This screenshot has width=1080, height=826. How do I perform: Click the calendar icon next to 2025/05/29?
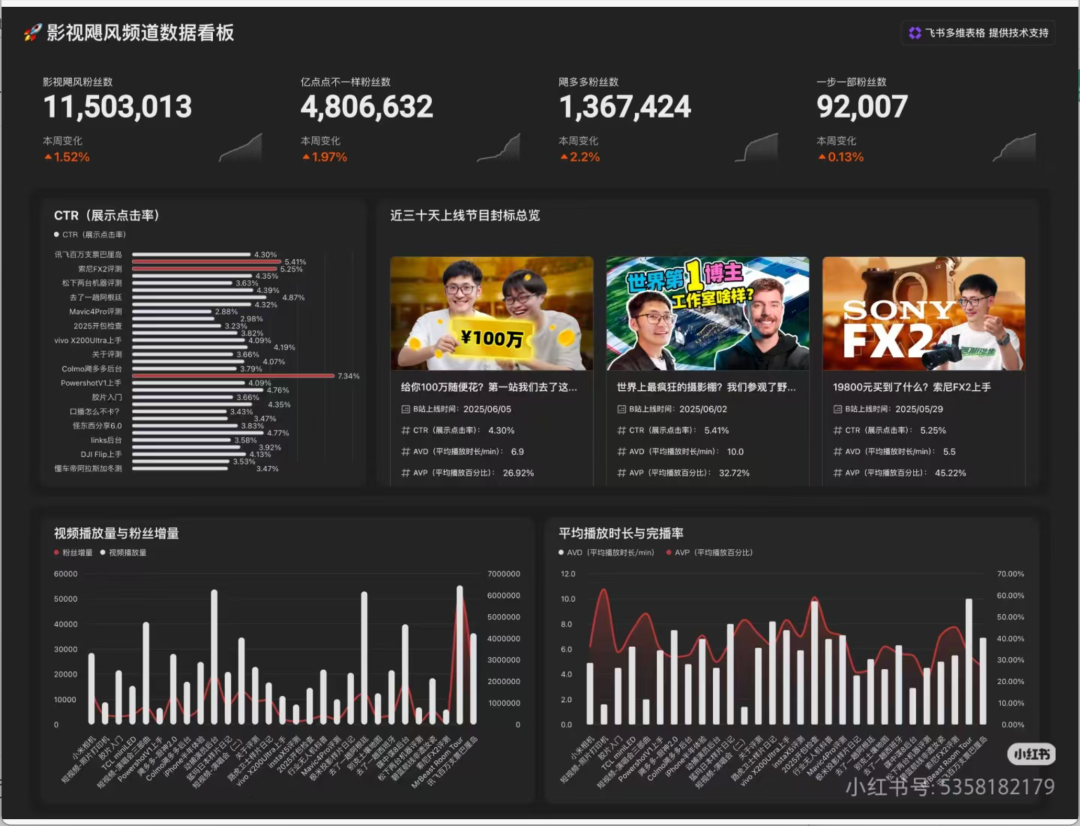click(x=838, y=409)
